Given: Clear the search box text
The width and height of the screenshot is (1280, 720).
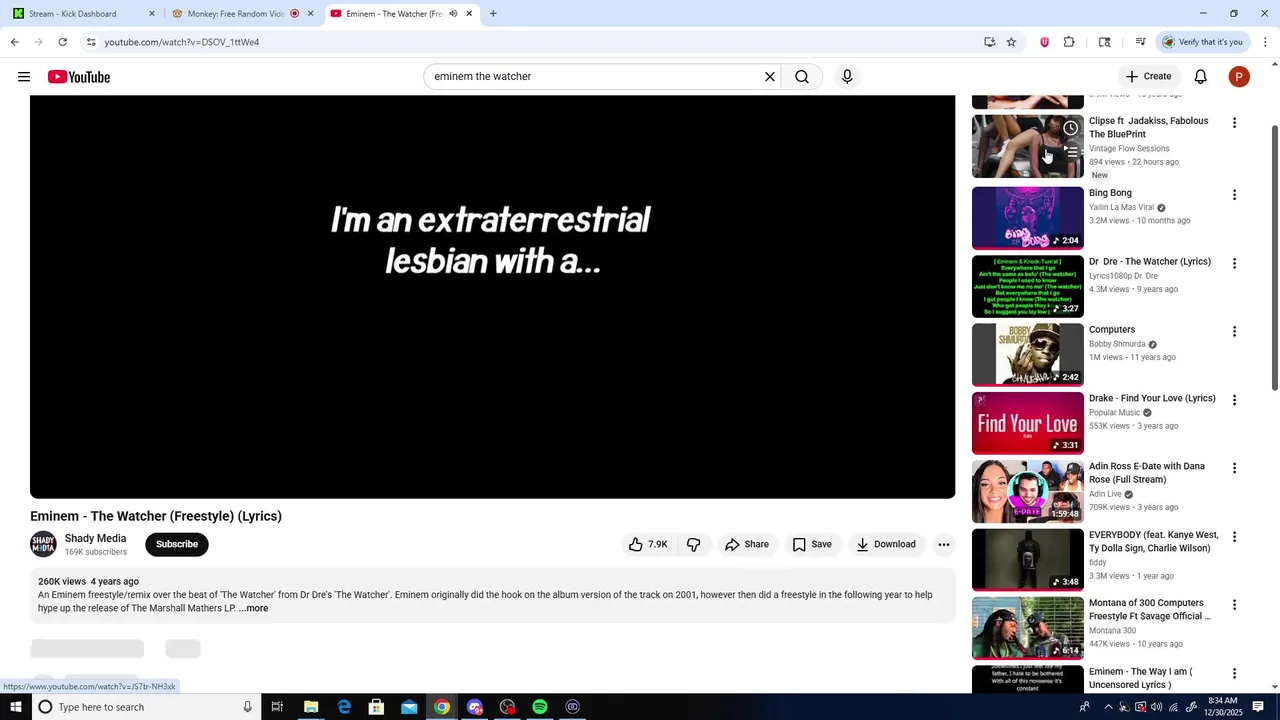Looking at the screenshot, I should click(770, 77).
